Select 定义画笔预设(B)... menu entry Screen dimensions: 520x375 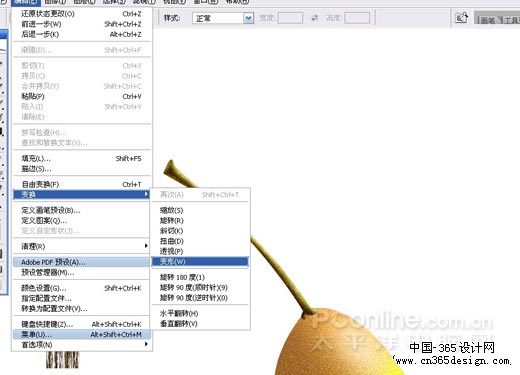coord(82,210)
